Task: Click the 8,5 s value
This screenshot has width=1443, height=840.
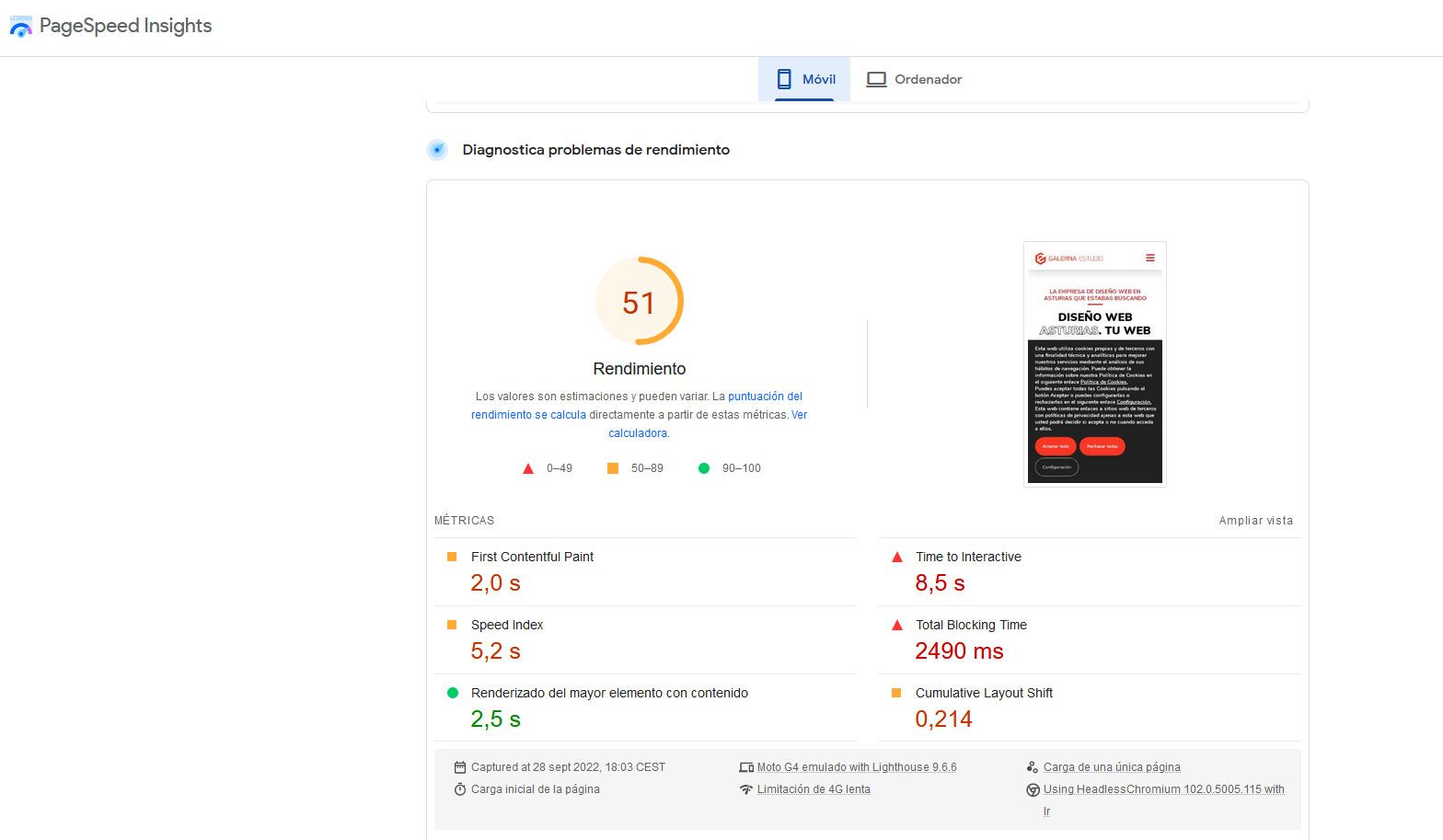Action: pyautogui.click(x=940, y=583)
